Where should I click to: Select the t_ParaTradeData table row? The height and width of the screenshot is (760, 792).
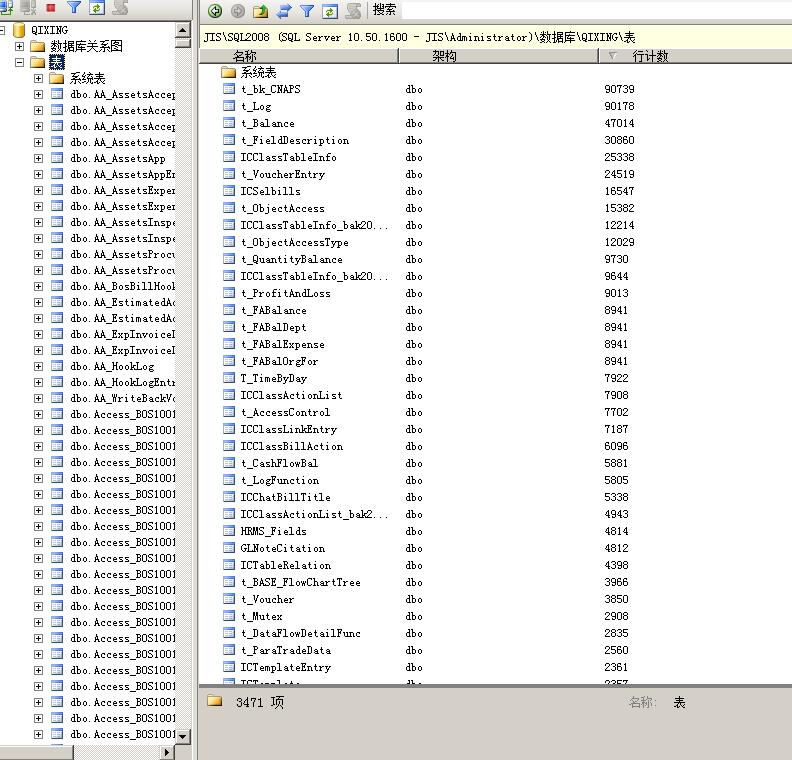286,650
